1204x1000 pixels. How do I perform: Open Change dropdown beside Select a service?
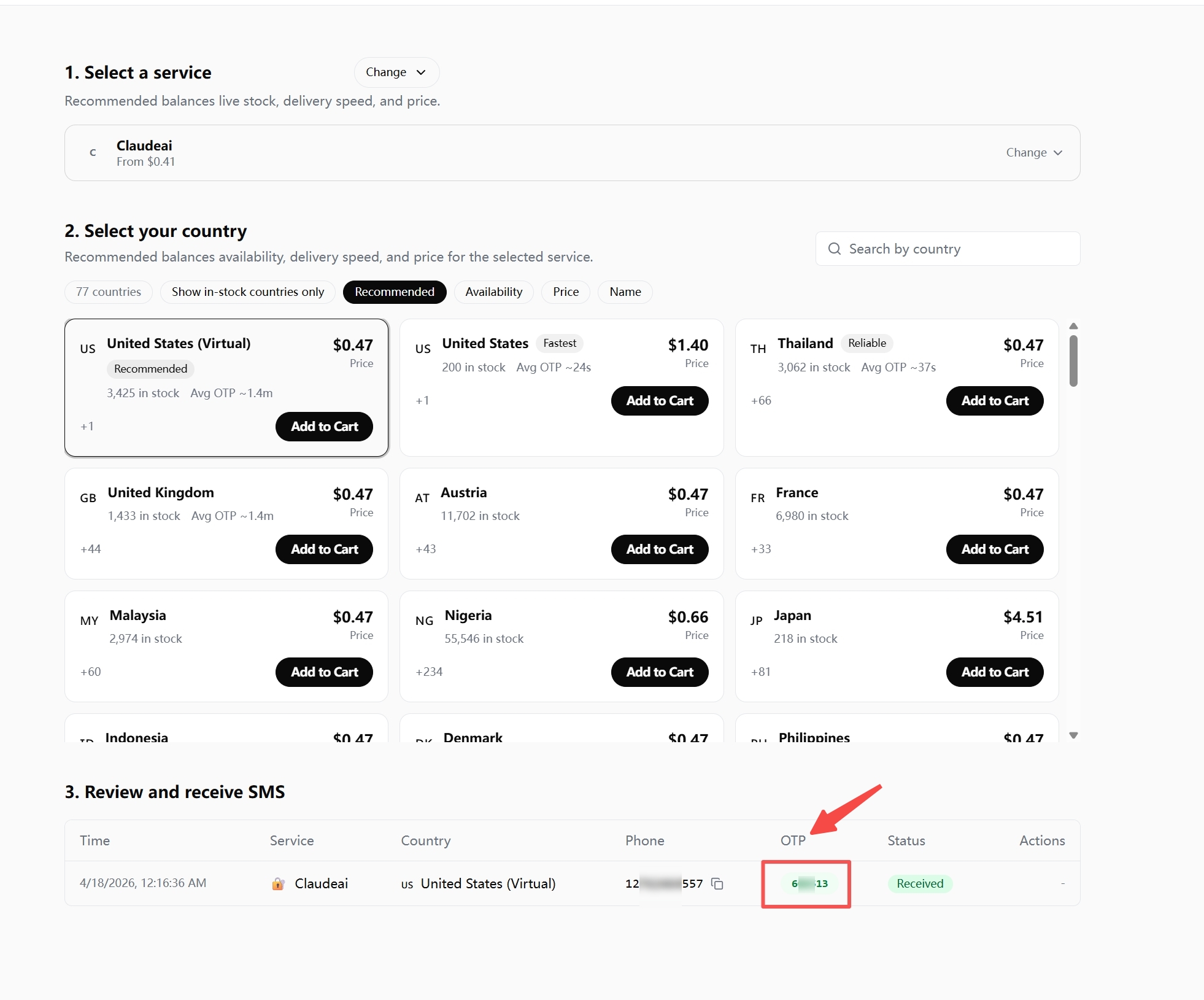396,72
